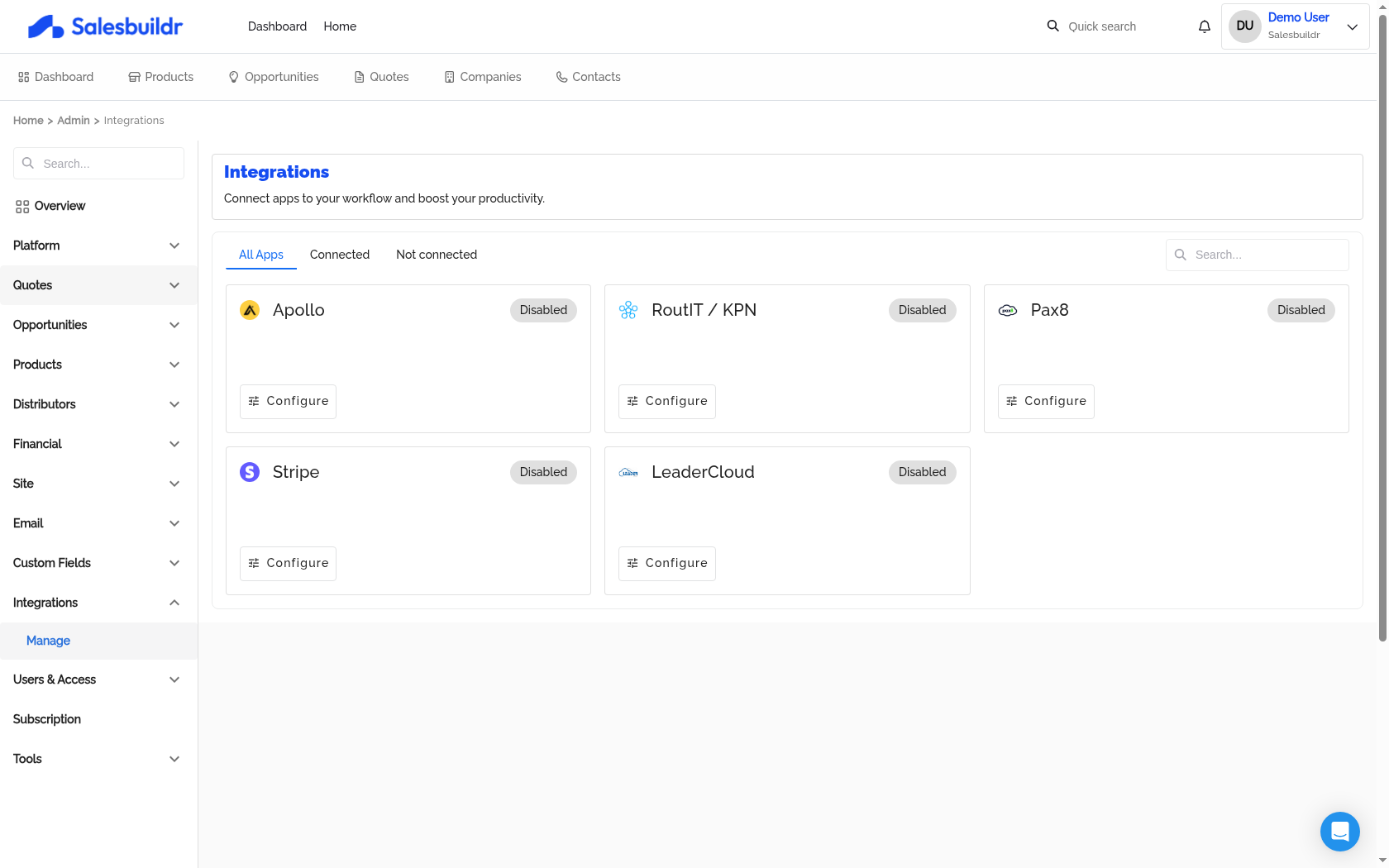Open the Overview sidebar item
Screen dimensions: 1389x868
click(98, 206)
